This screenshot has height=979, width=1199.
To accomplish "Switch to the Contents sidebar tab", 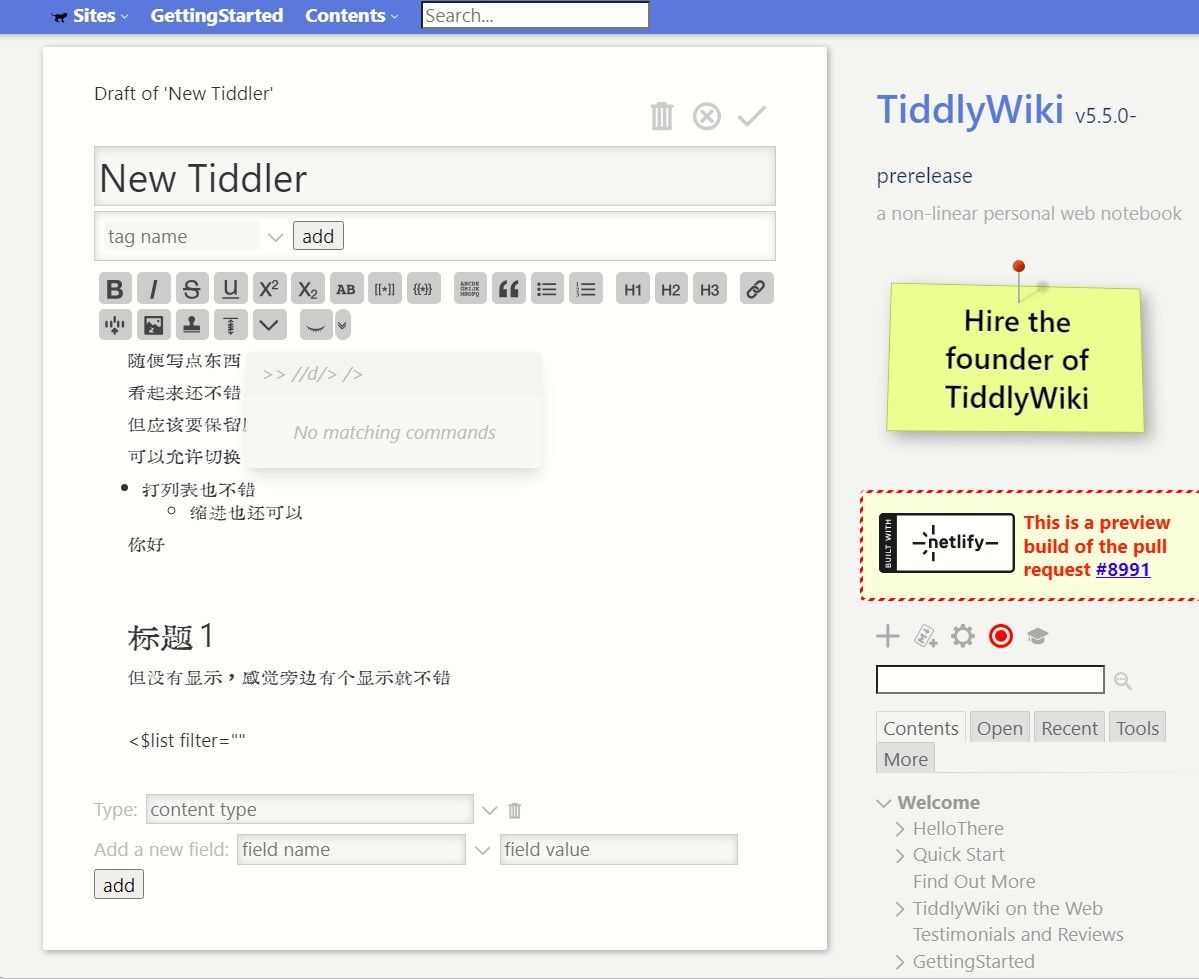I will click(921, 728).
